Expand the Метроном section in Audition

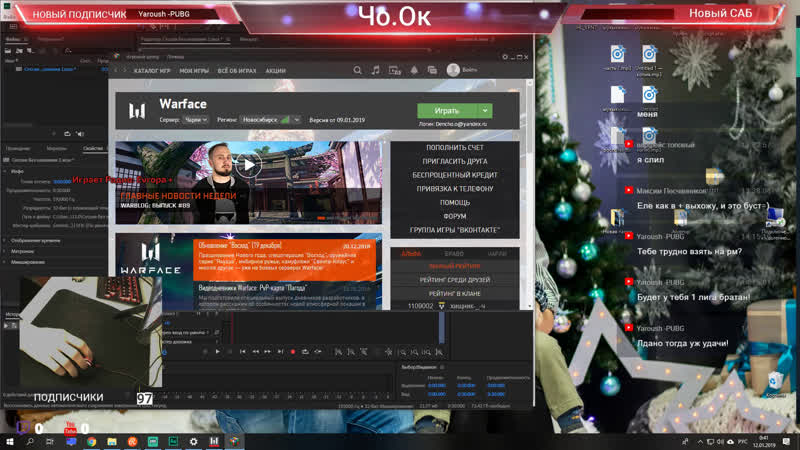coord(20,251)
